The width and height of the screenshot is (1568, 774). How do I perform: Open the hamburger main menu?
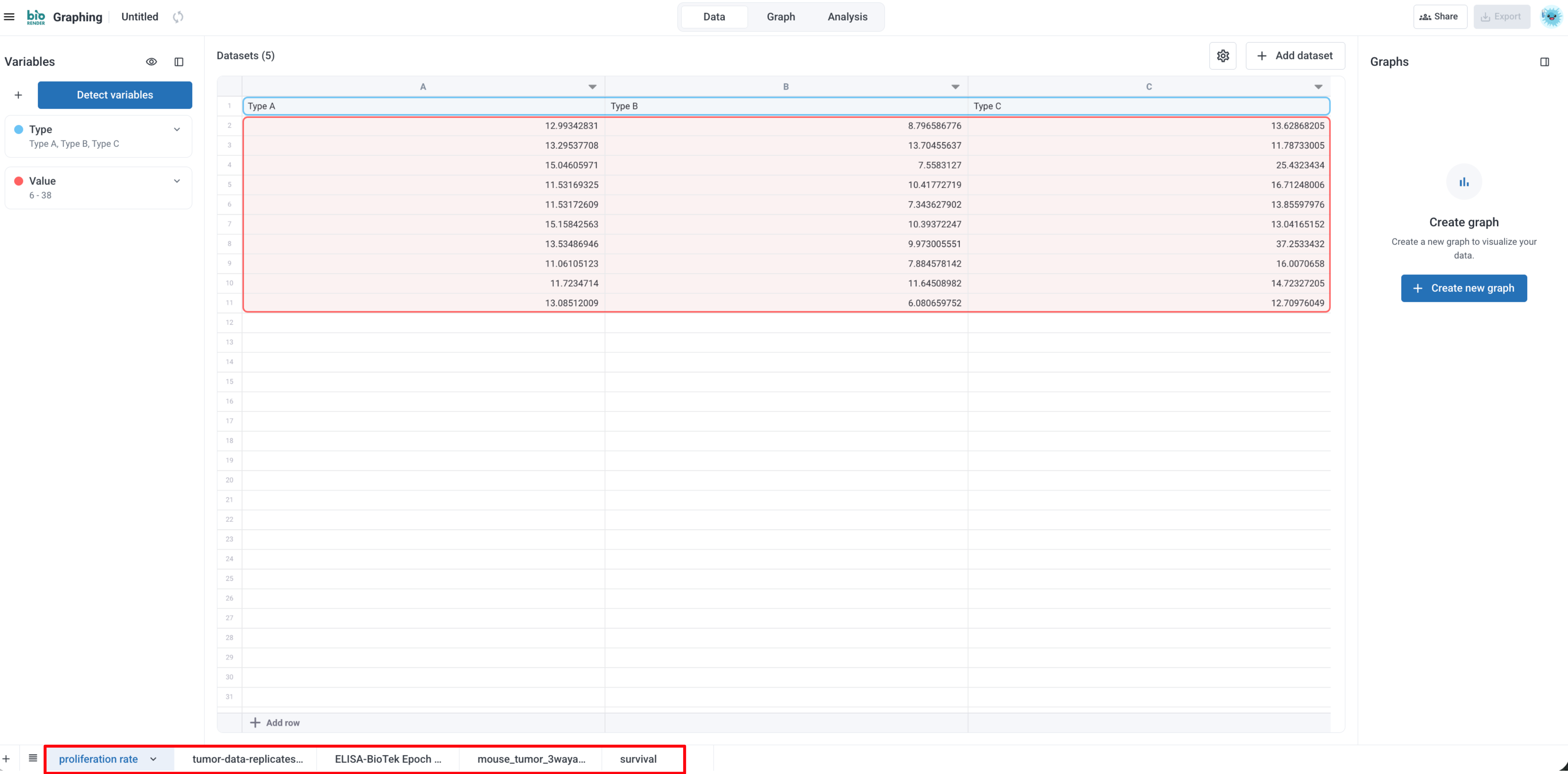coord(9,17)
